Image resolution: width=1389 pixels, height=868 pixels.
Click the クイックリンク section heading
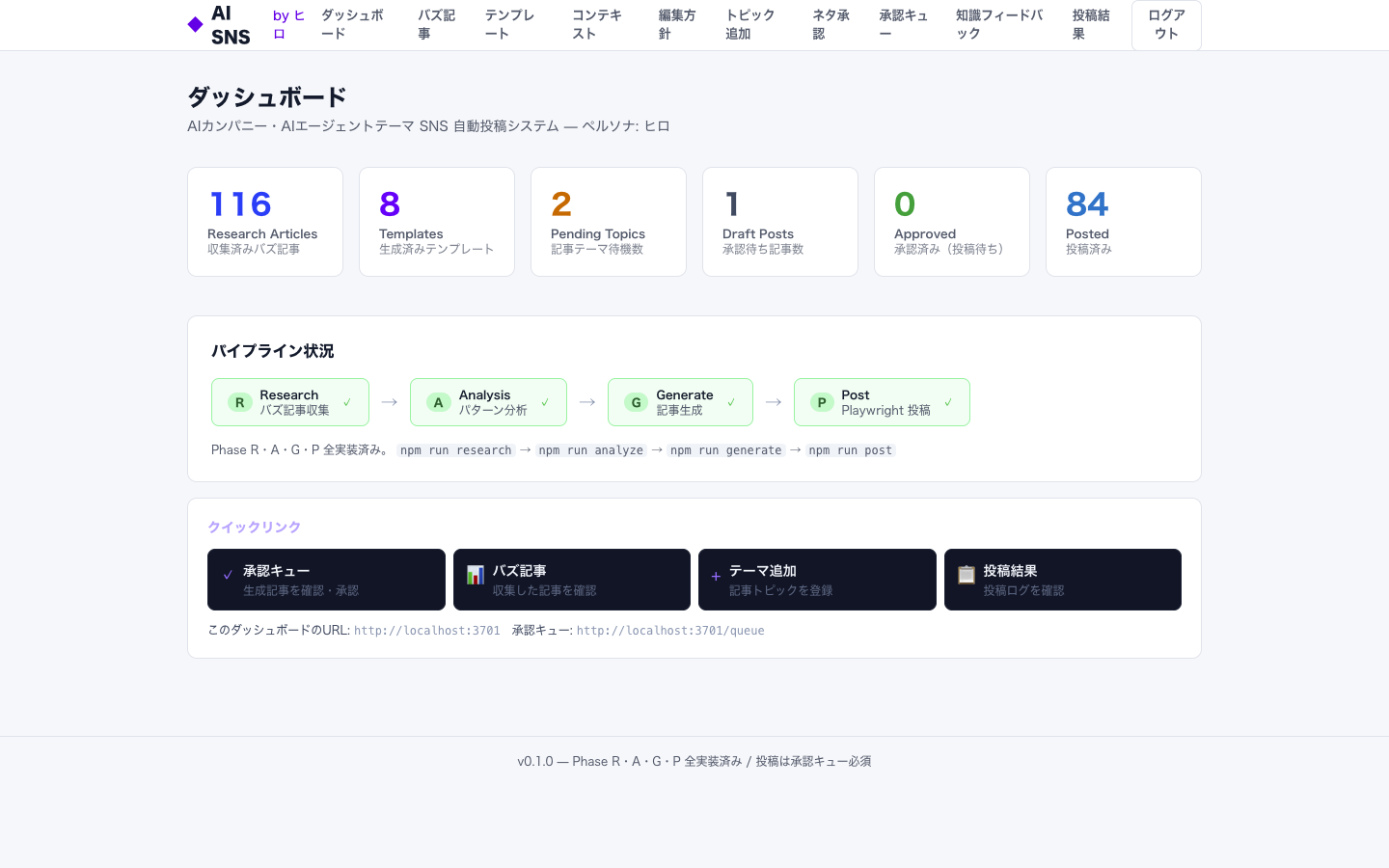click(x=255, y=528)
